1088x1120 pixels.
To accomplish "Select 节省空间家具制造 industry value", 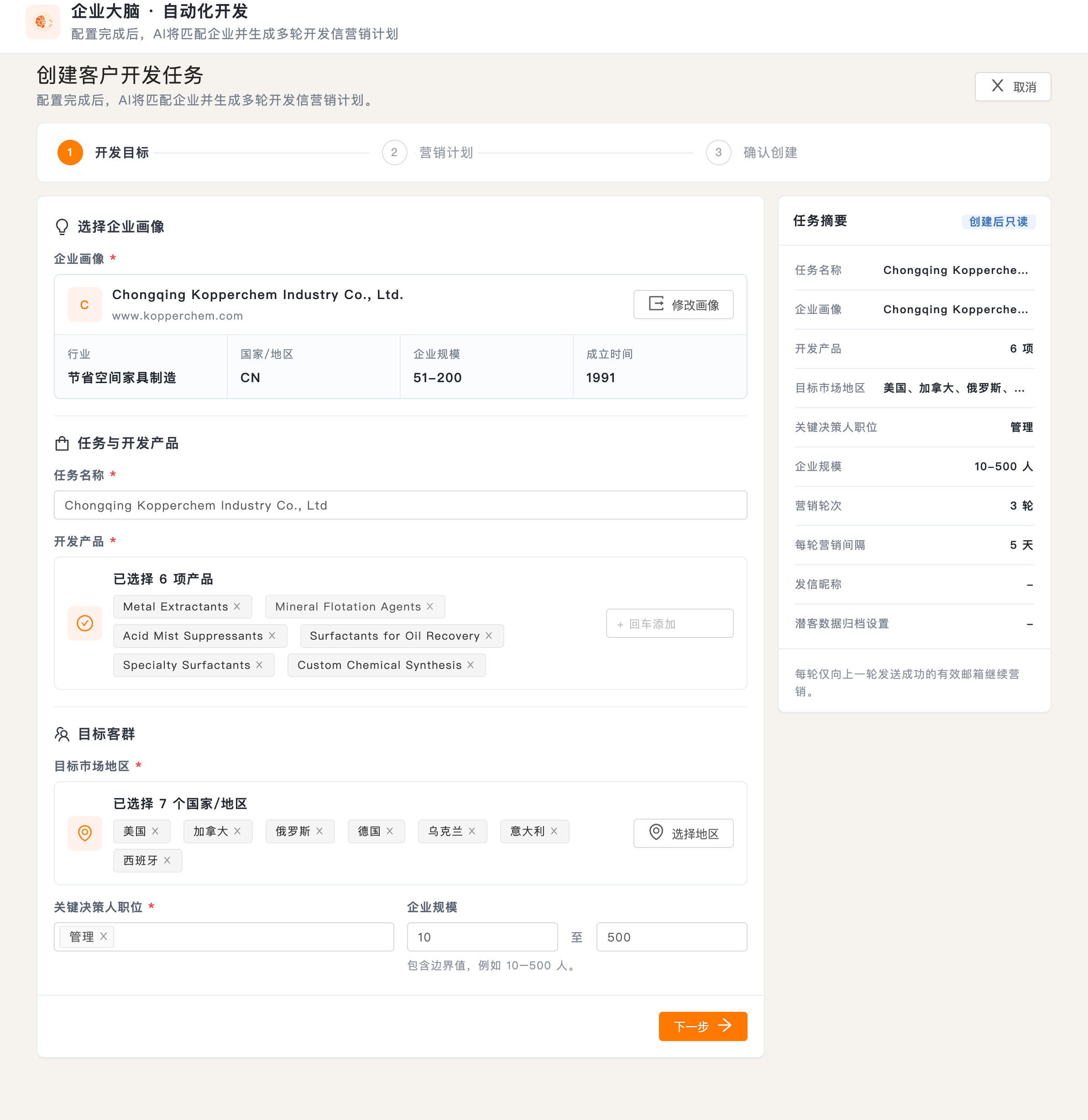I will [122, 378].
